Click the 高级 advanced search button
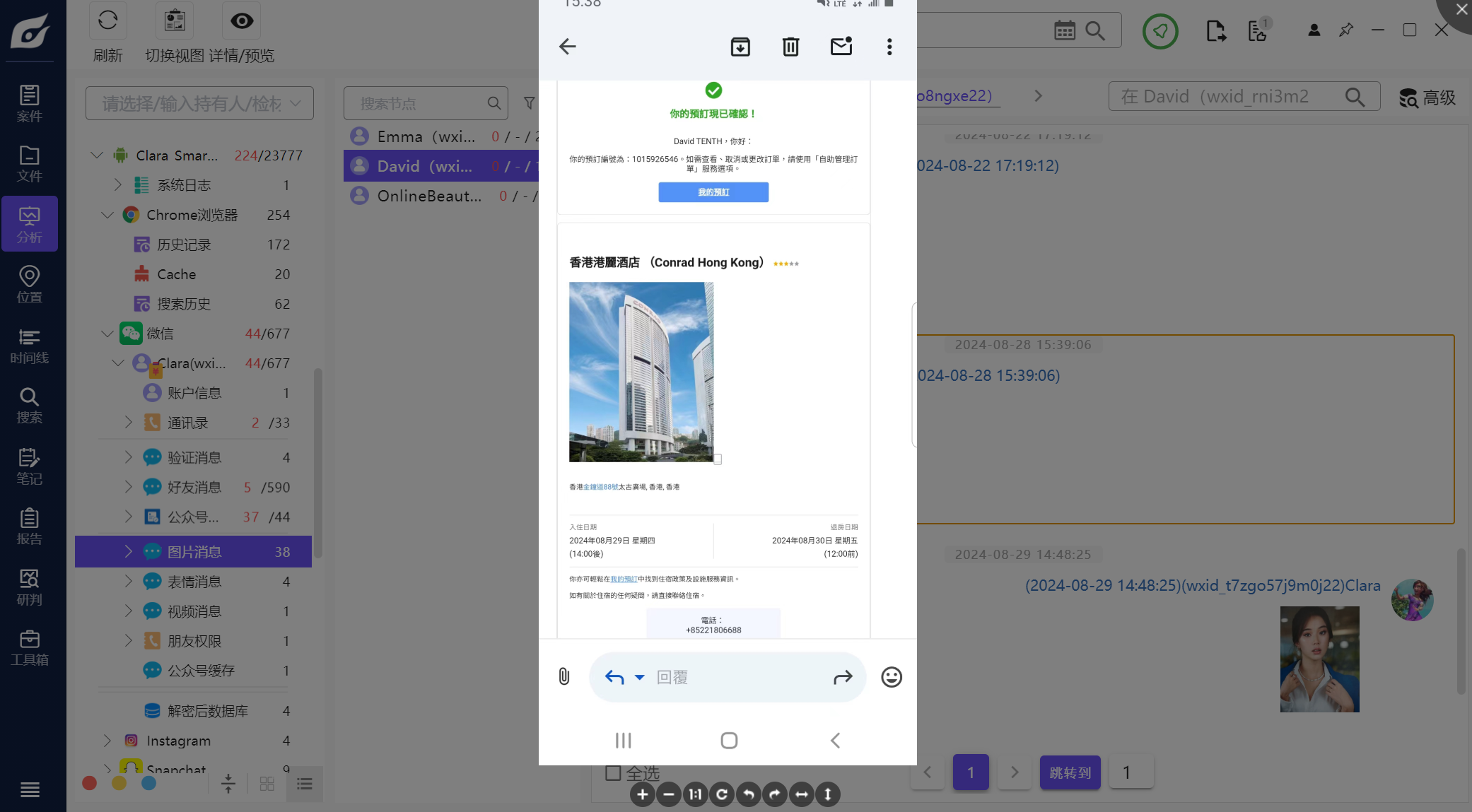The width and height of the screenshot is (1472, 812). tap(1427, 98)
